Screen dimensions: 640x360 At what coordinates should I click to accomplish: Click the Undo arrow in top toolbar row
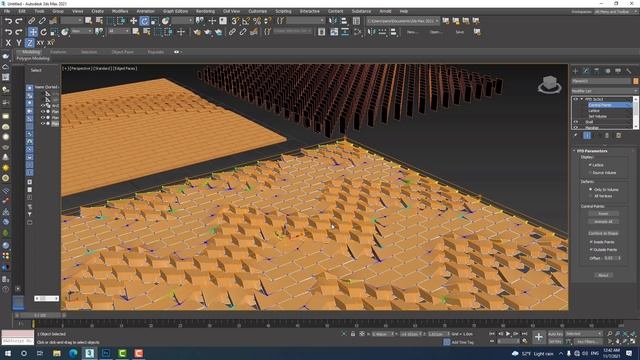coord(8,20)
